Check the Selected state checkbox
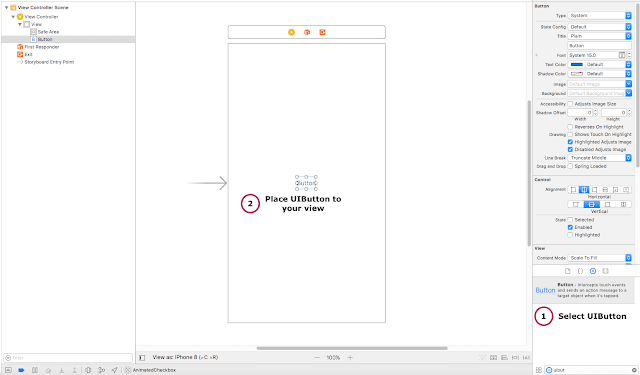 pyautogui.click(x=570, y=220)
